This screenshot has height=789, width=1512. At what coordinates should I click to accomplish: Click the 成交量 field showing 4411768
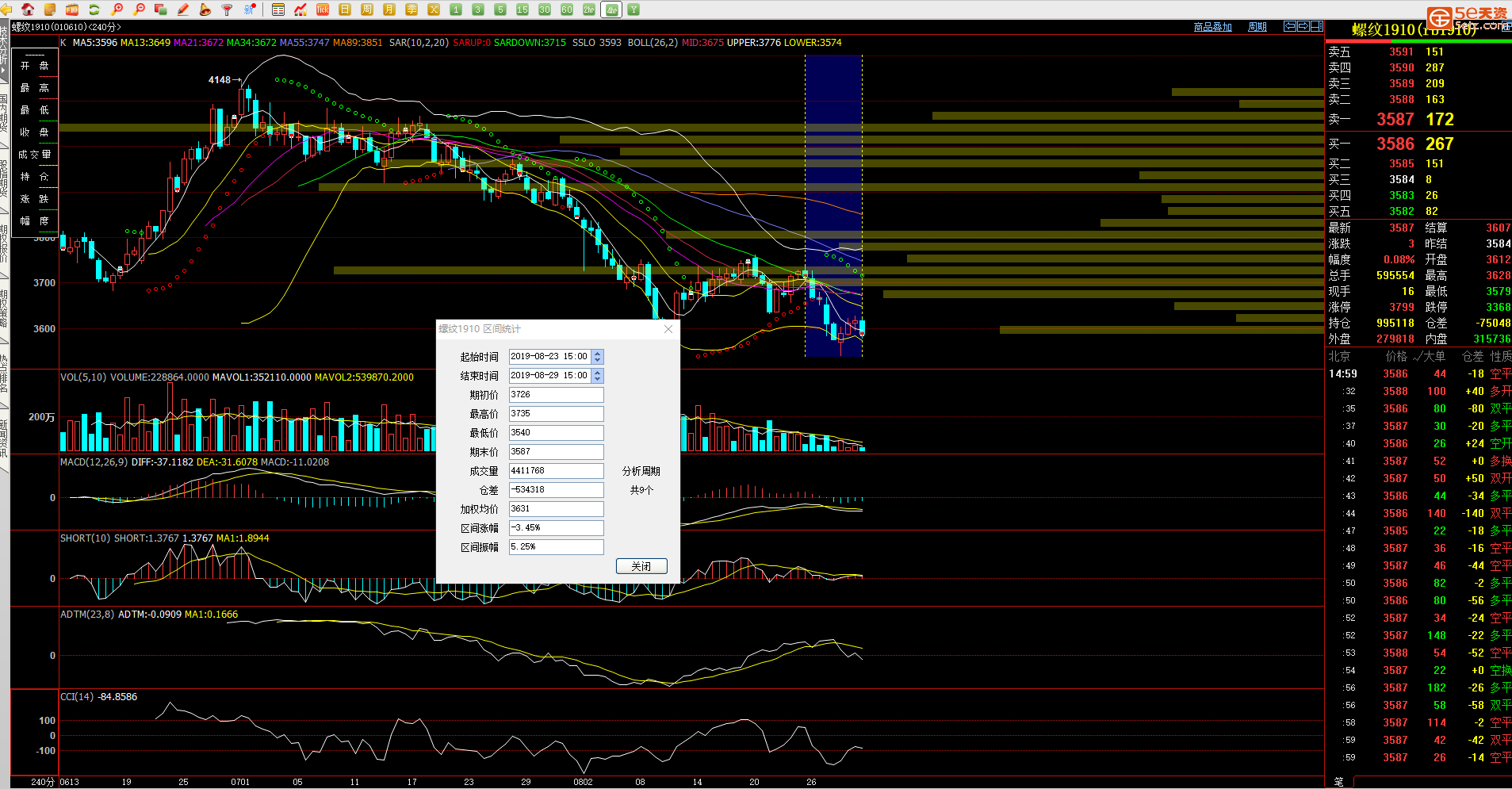click(556, 471)
